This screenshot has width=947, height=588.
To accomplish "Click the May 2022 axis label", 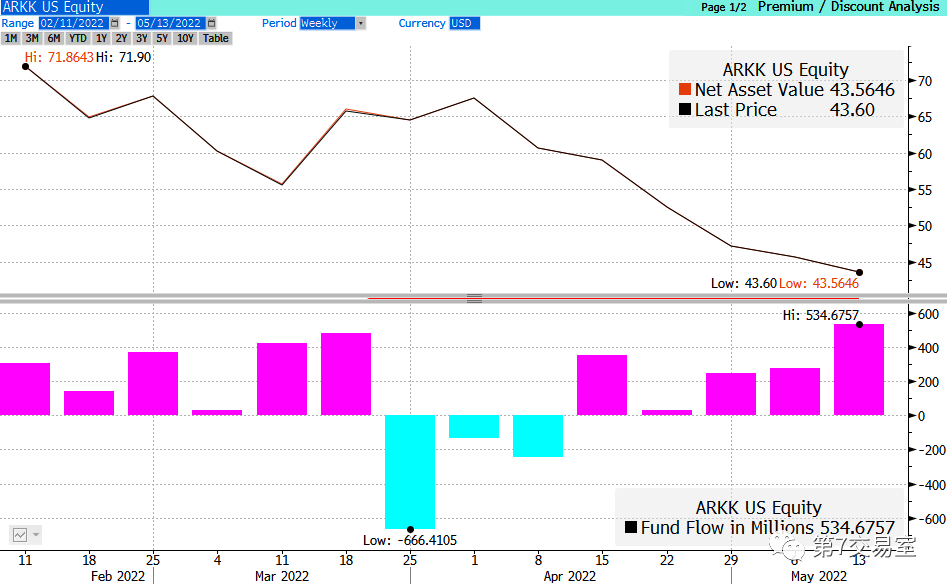I will (819, 577).
